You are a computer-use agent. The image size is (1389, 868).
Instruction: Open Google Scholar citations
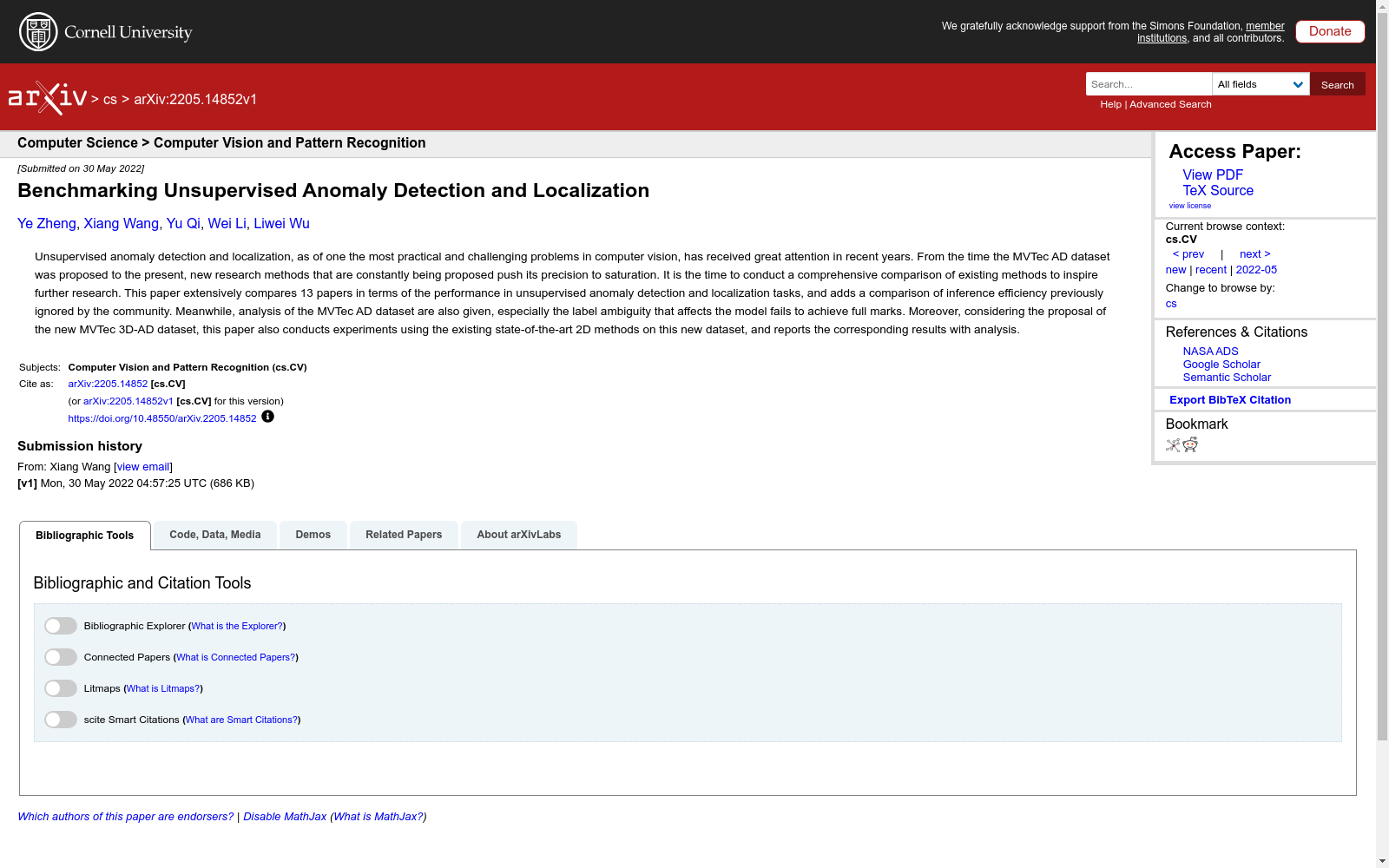(x=1221, y=365)
